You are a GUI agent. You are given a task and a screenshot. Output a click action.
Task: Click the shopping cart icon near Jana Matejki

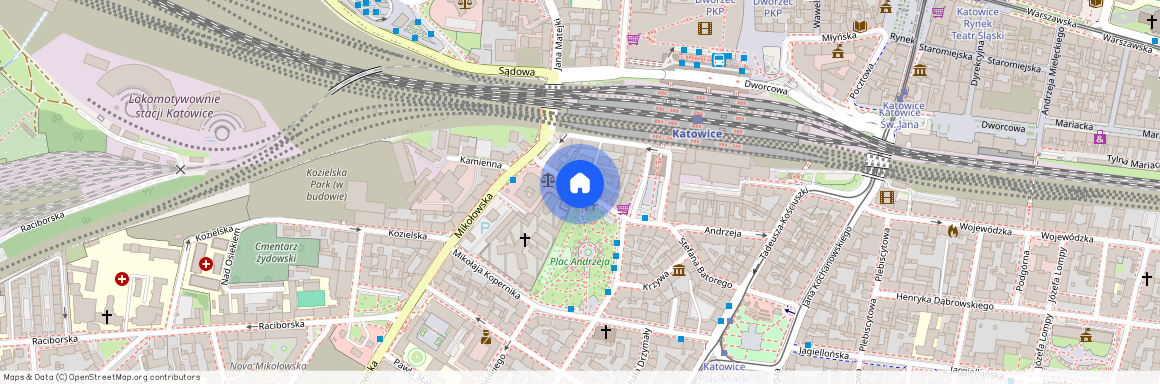tap(633, 39)
